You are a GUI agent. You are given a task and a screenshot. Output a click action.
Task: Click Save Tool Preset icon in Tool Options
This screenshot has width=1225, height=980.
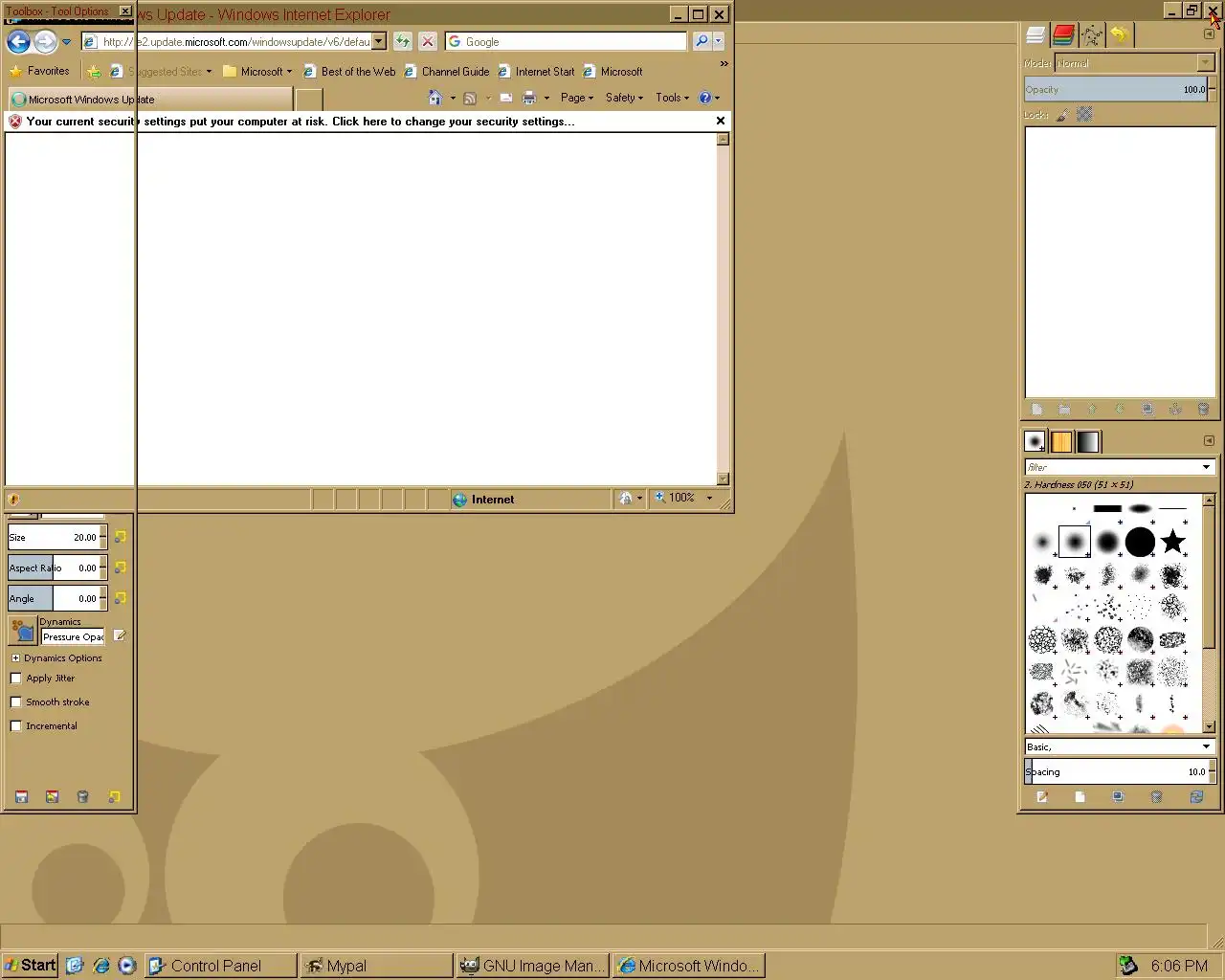tap(21, 796)
